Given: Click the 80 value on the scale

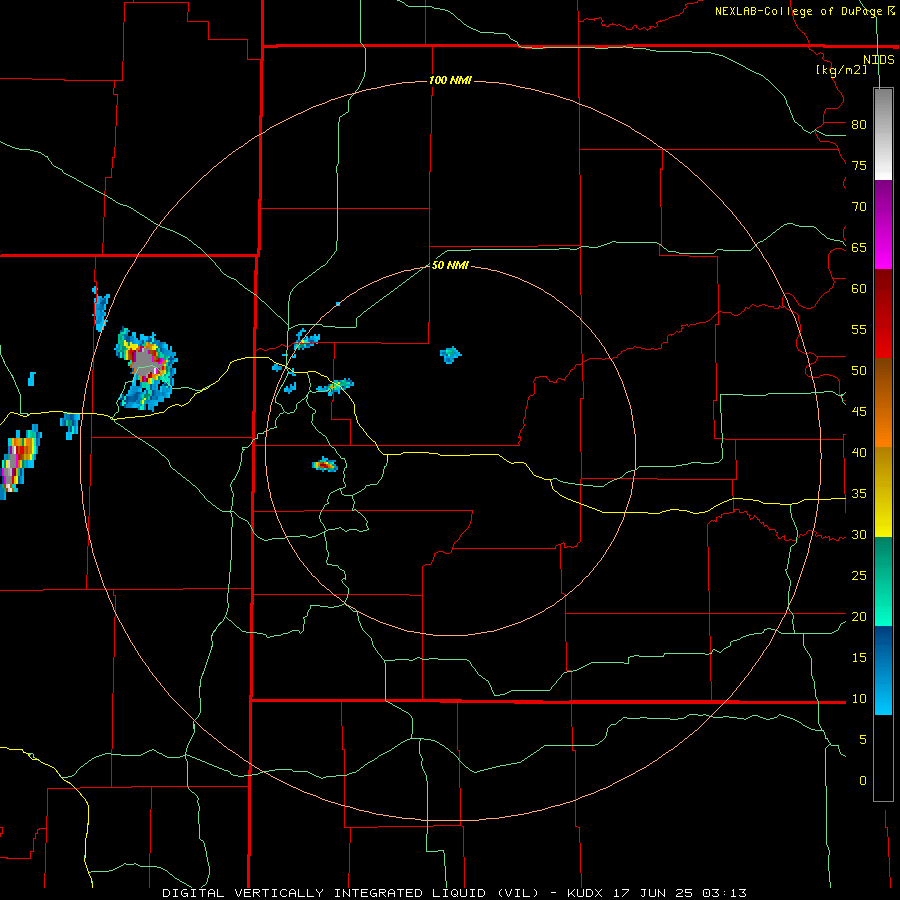Looking at the screenshot, I should coord(859,125).
